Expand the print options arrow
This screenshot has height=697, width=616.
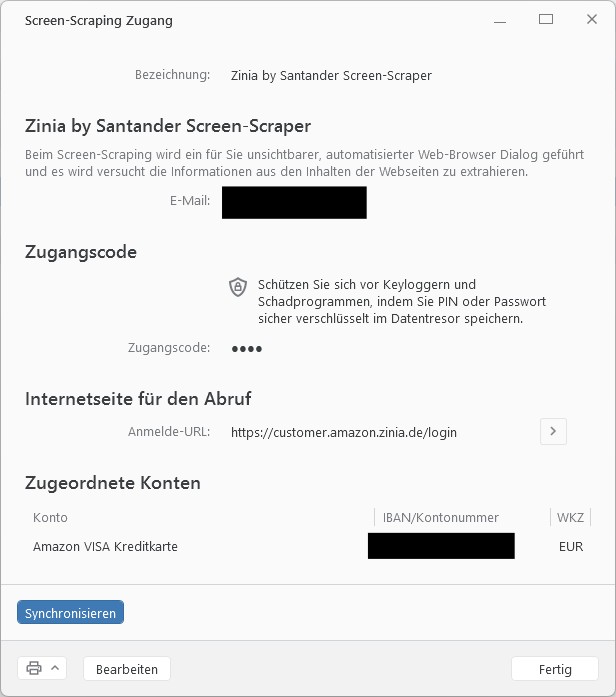(55, 668)
